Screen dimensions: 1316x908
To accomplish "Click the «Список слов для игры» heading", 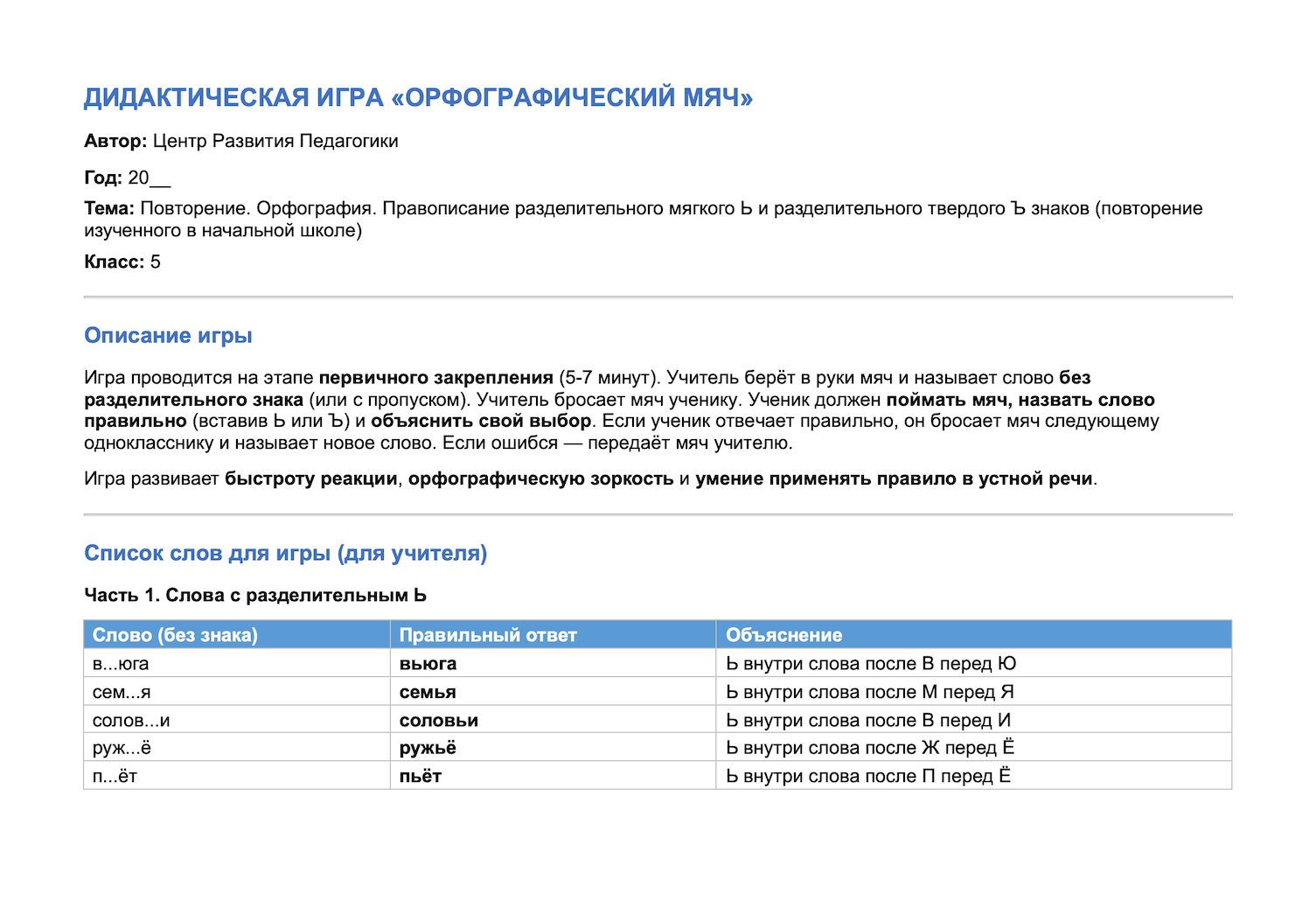I will click(285, 554).
